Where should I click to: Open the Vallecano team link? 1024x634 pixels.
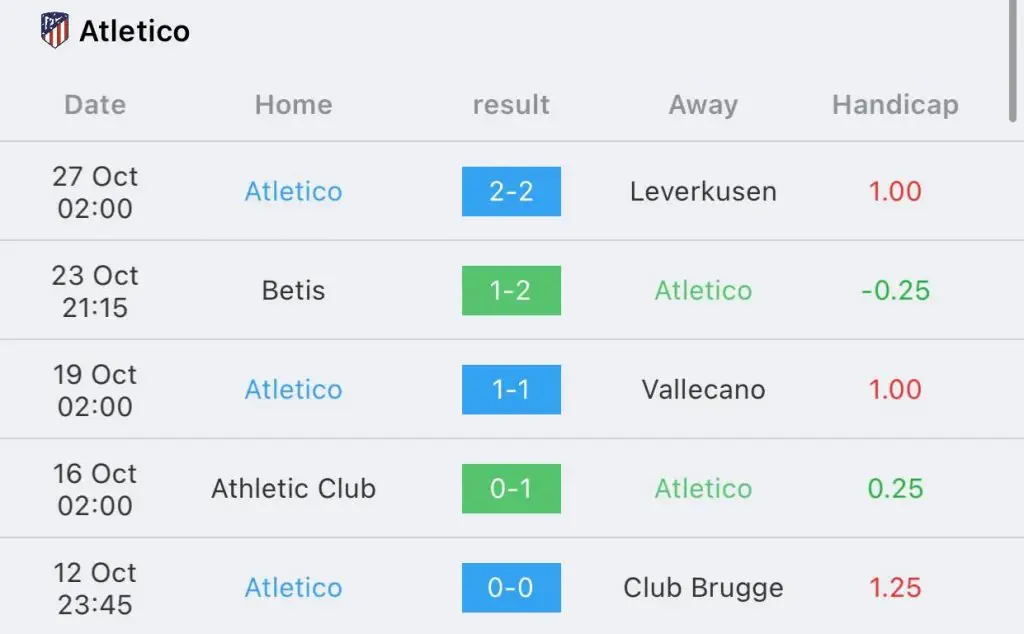pos(703,390)
